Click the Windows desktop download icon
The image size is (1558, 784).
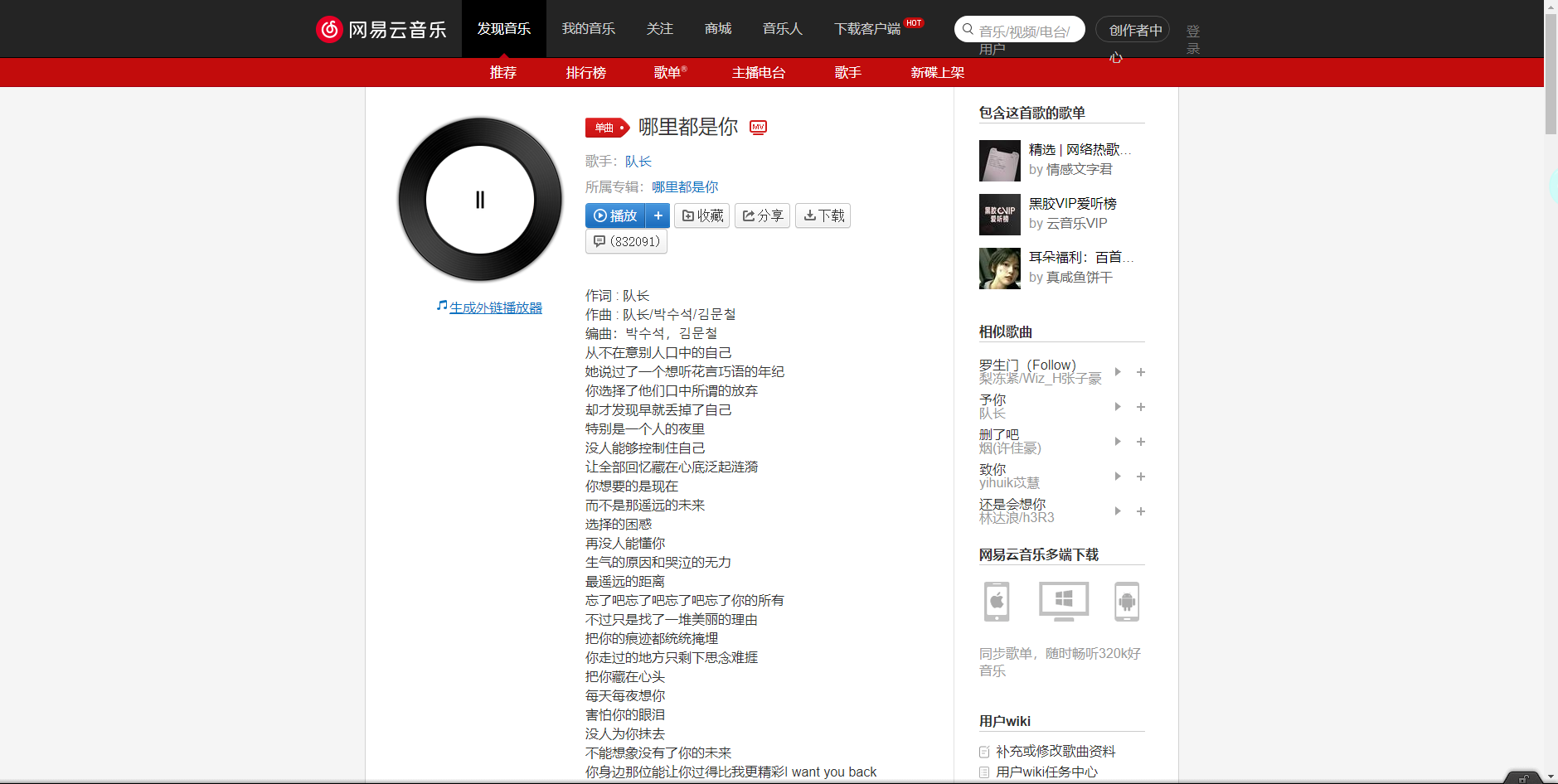1062,602
